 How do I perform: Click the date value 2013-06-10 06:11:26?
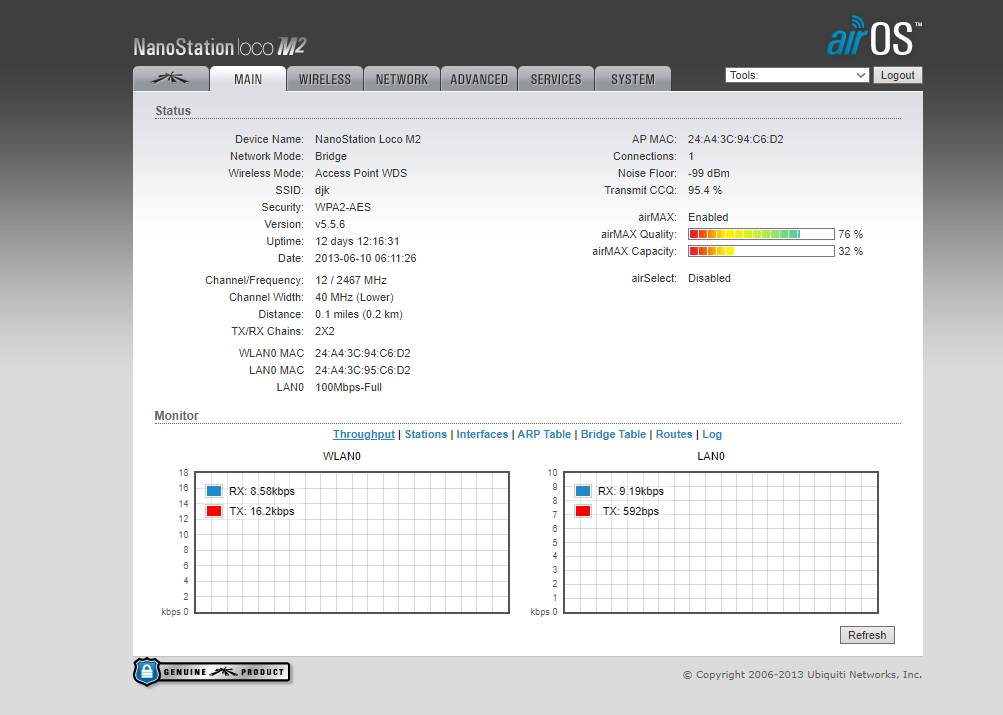click(366, 258)
